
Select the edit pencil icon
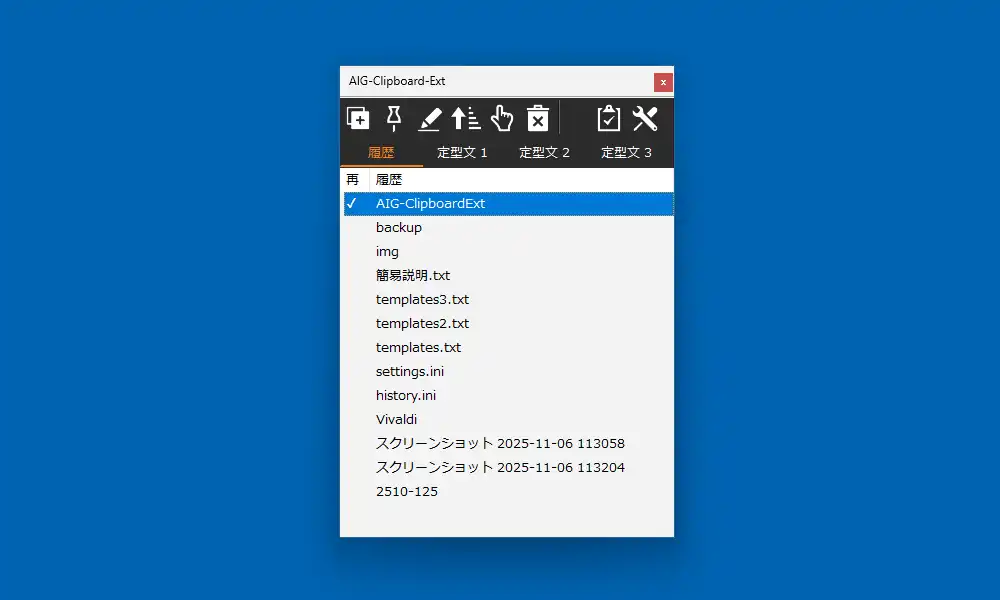(429, 119)
